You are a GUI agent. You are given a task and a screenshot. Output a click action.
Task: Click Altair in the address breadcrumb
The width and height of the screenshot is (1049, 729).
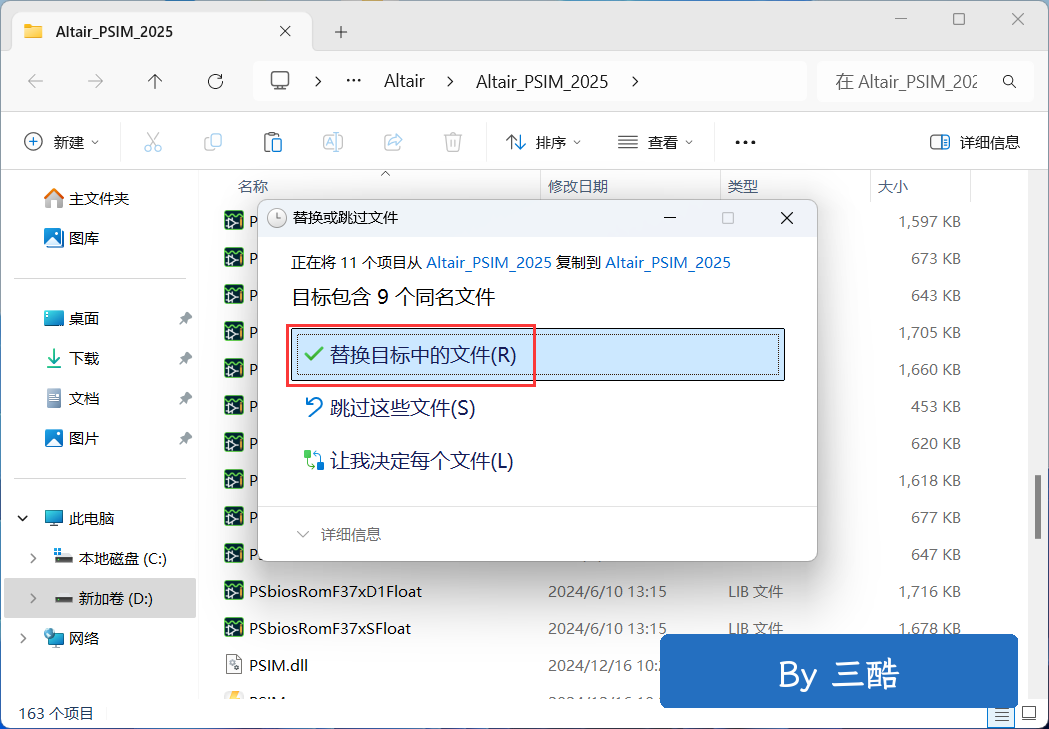[x=404, y=82]
